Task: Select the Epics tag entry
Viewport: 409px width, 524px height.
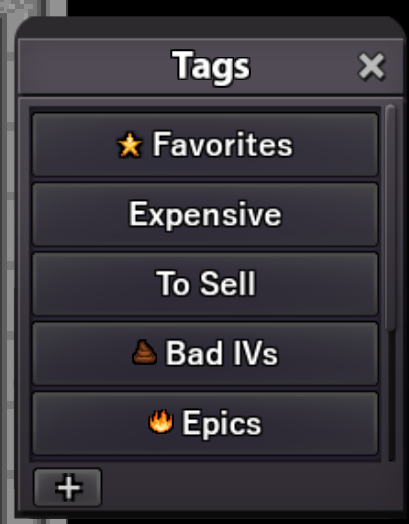Action: 205,423
